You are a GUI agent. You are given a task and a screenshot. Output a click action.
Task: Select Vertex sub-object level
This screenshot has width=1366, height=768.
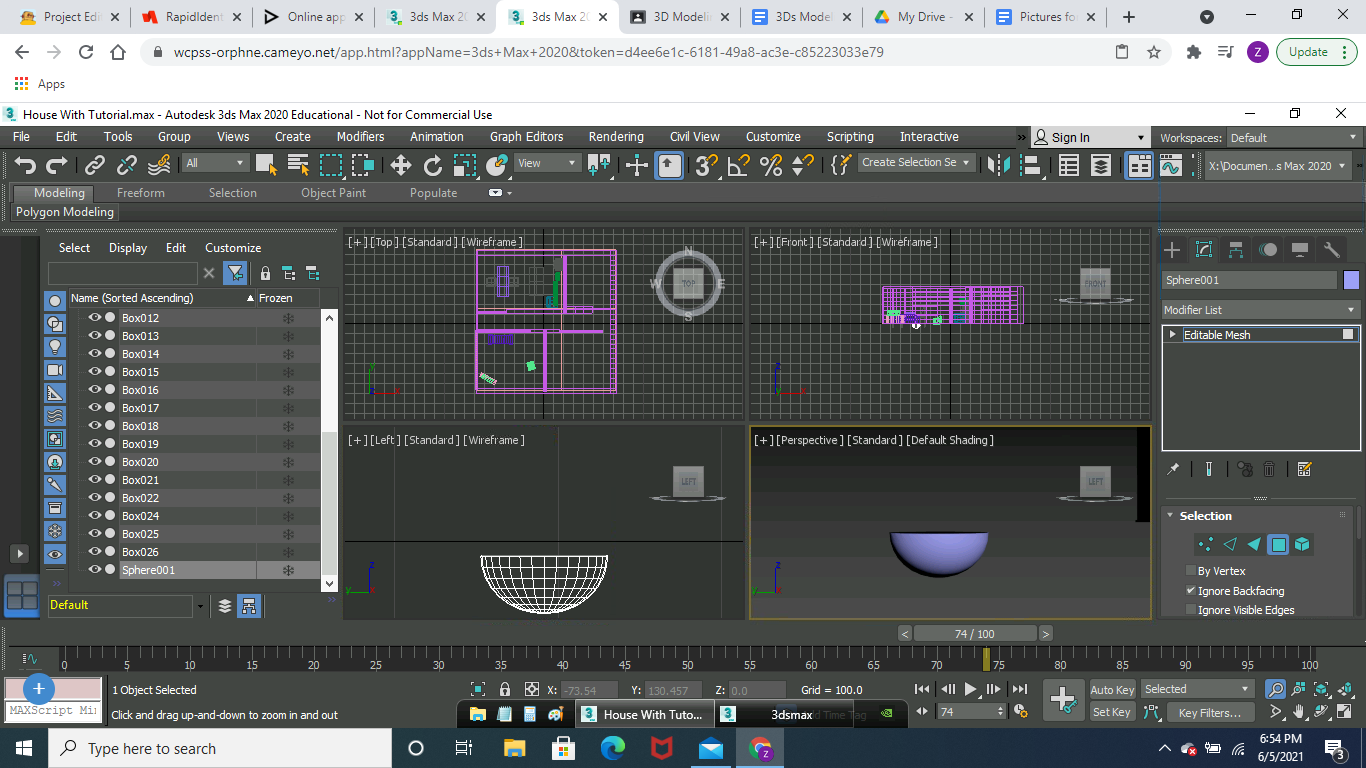(x=1205, y=544)
